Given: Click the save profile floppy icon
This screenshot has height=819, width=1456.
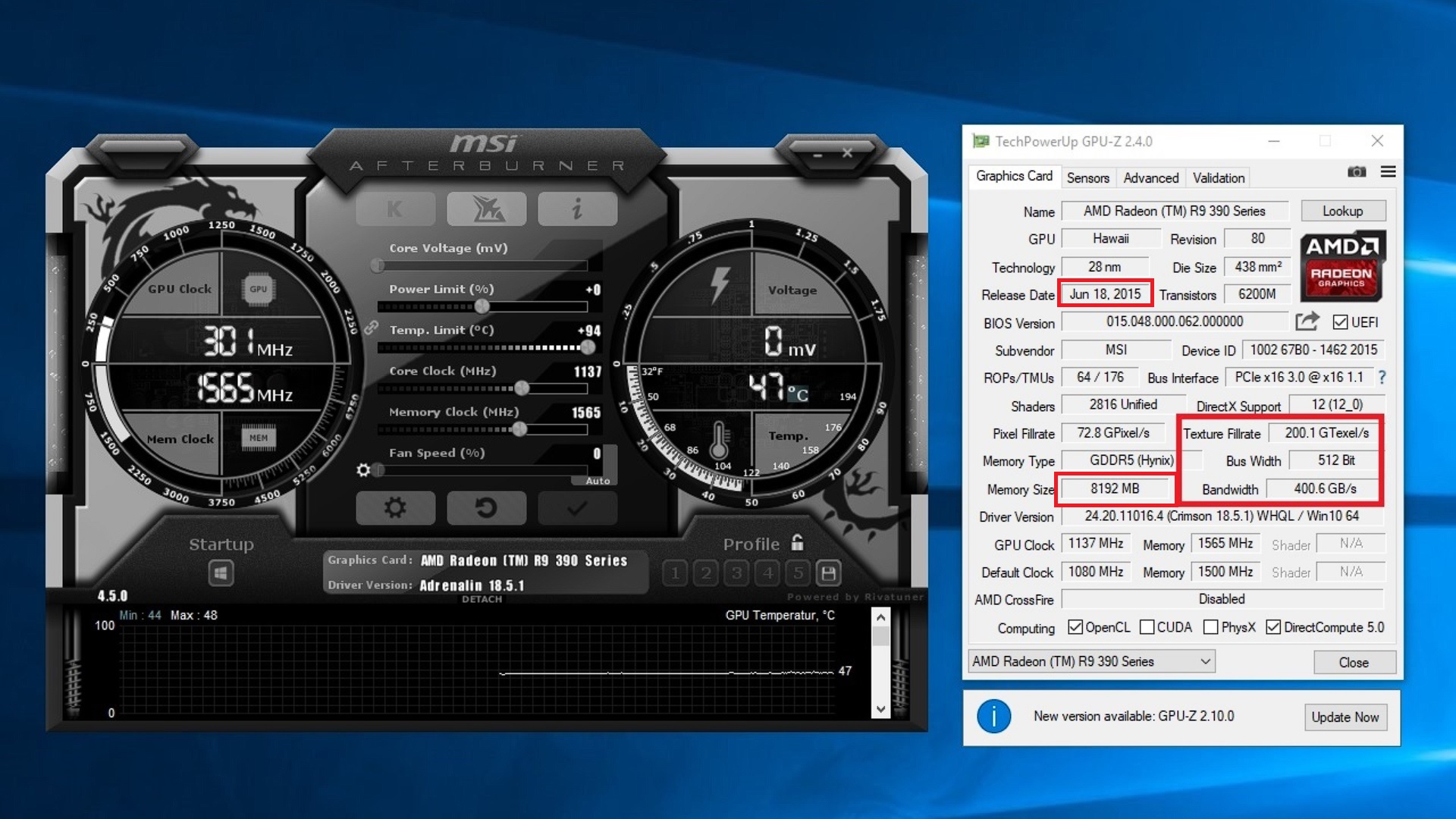Looking at the screenshot, I should coord(829,573).
